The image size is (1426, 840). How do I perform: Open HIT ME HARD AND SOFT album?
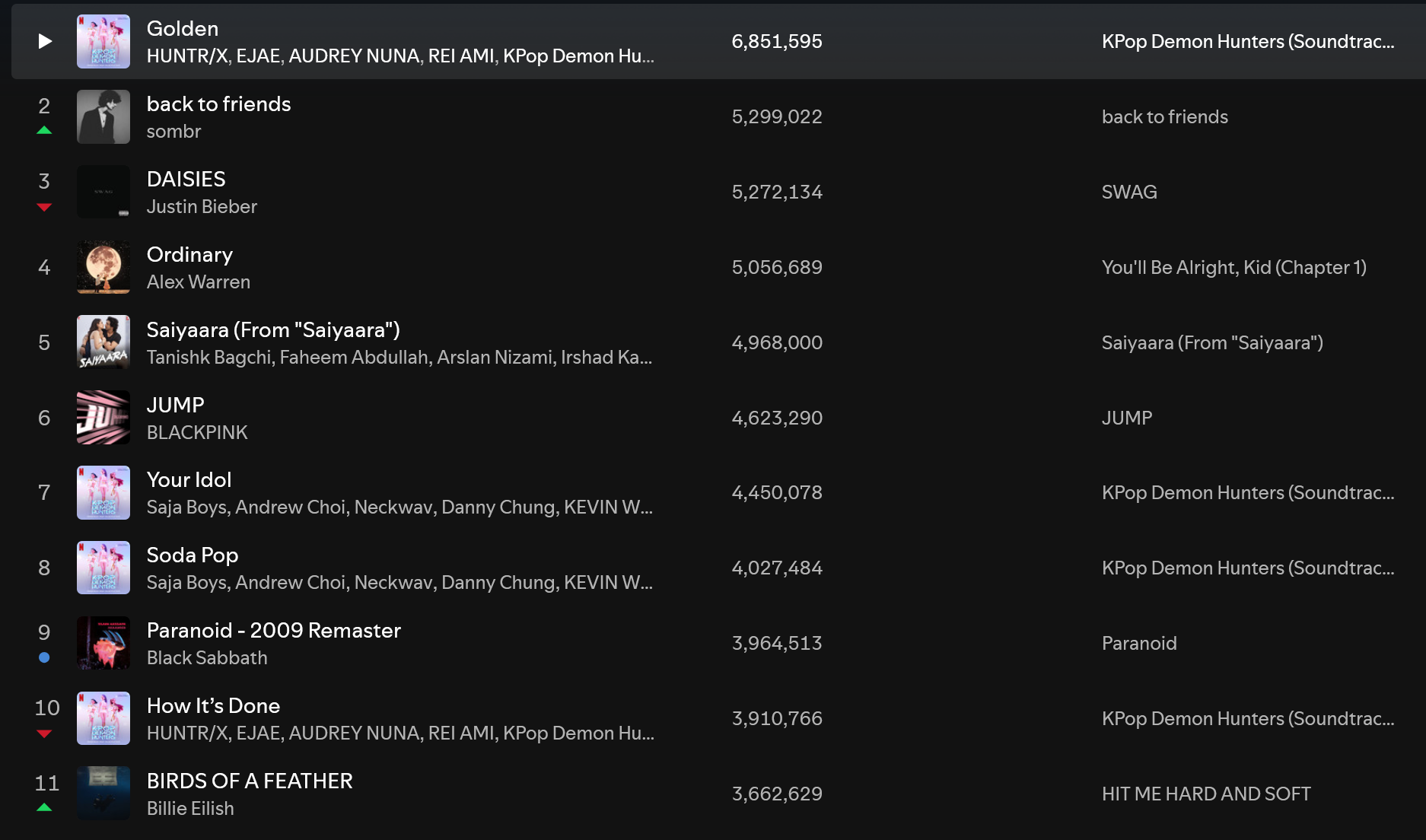[1206, 794]
